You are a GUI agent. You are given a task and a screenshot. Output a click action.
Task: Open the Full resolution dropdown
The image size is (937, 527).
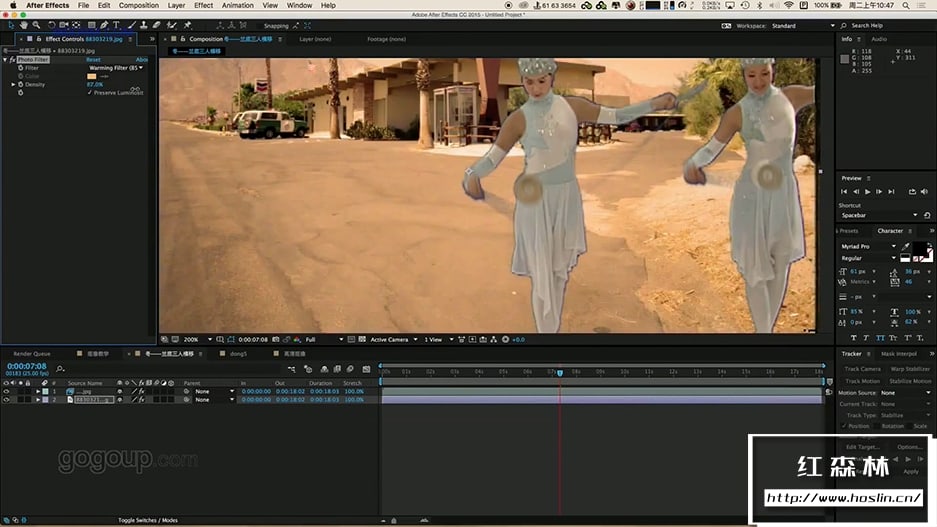pyautogui.click(x=324, y=339)
